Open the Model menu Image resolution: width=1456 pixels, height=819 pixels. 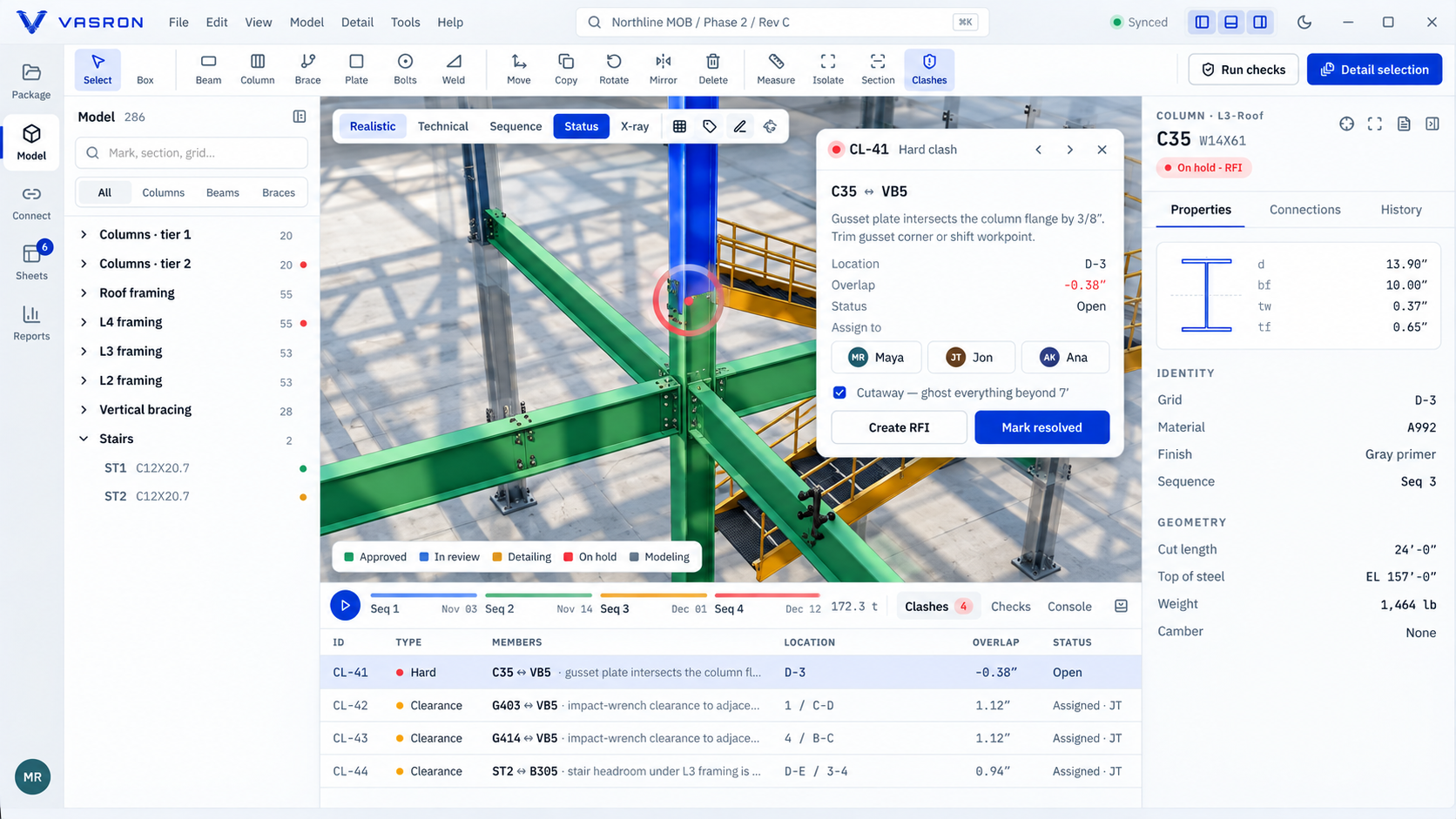click(307, 22)
